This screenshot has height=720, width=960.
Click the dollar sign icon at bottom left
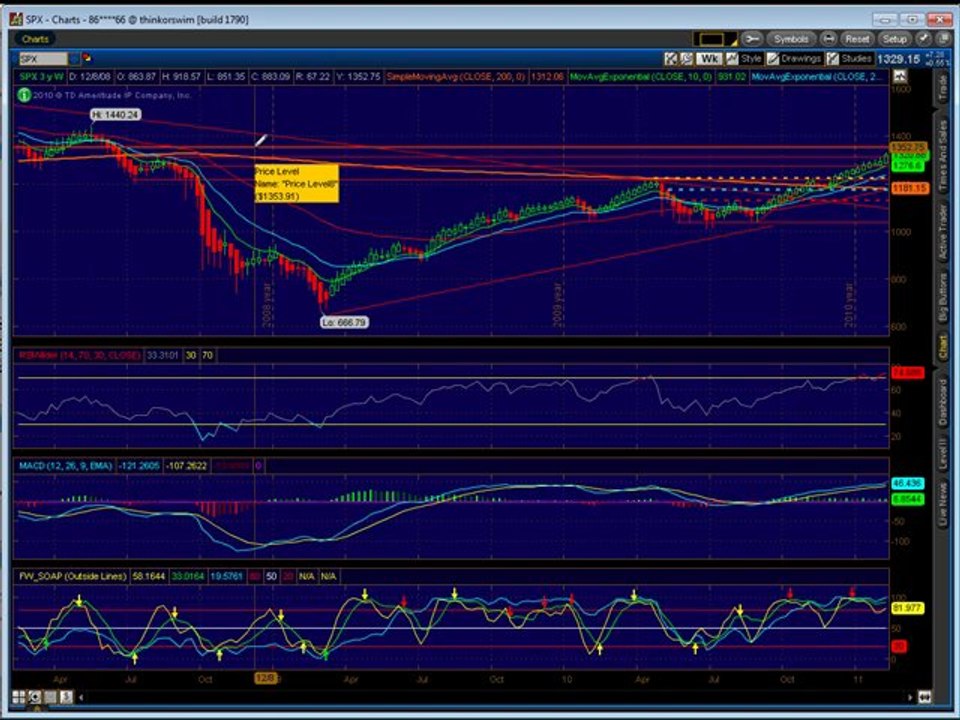66,697
